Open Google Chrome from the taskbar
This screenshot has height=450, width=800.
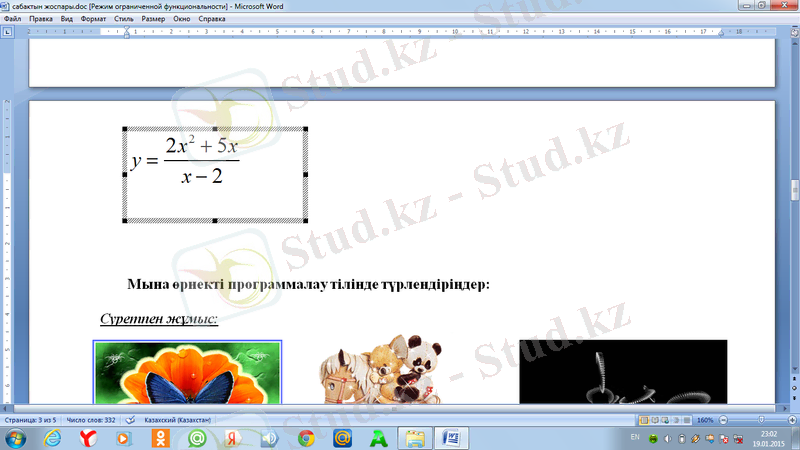click(306, 438)
